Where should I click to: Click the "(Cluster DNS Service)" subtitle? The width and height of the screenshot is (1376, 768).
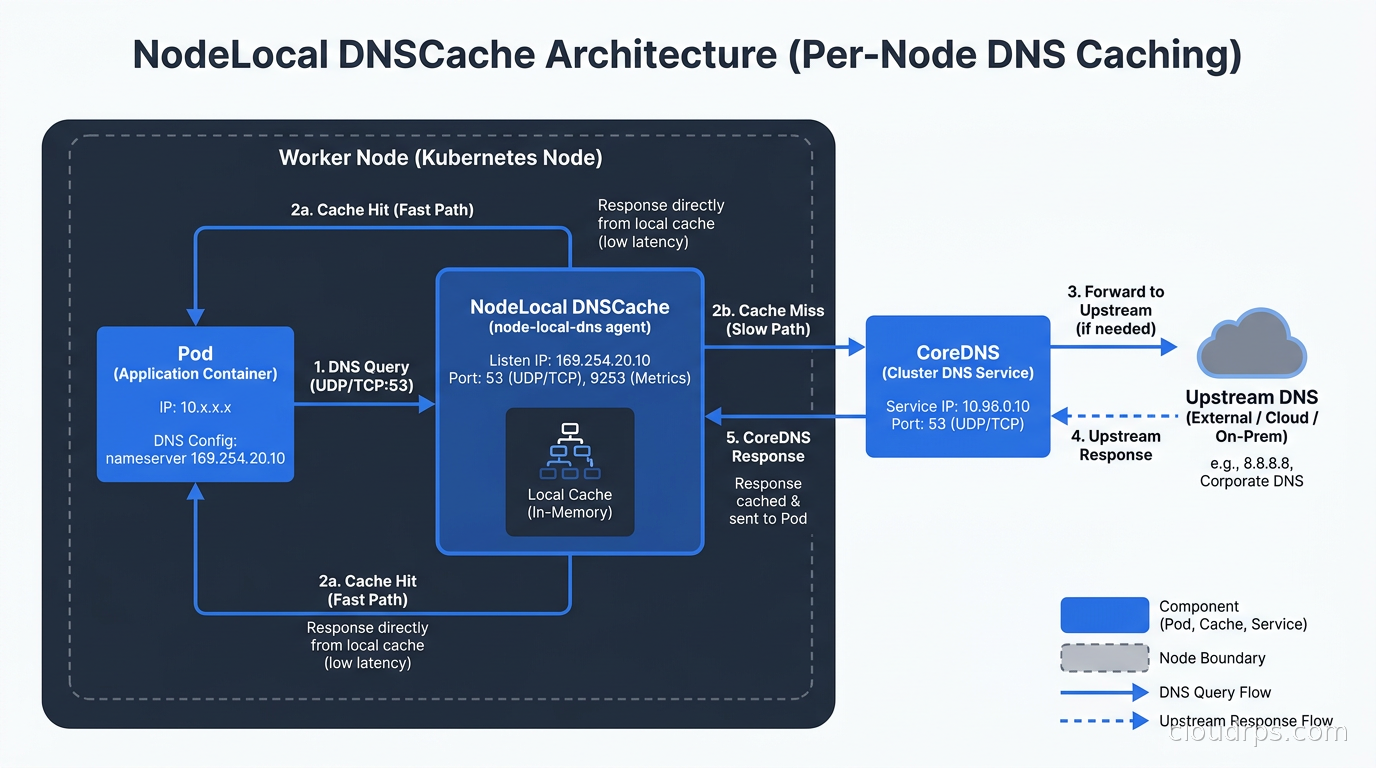coord(957,373)
